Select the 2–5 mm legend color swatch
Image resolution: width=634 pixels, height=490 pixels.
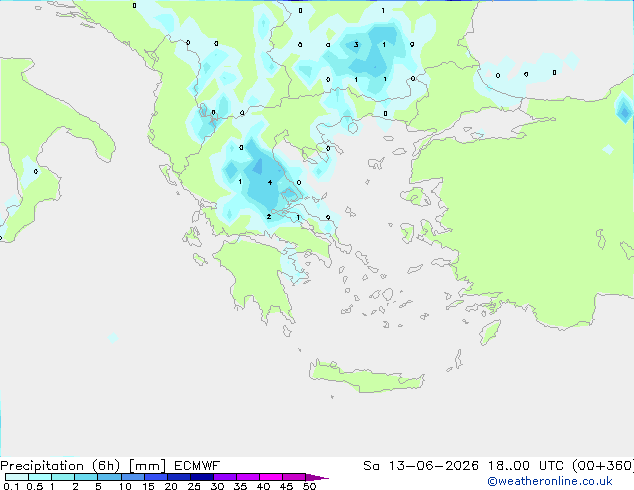86,477
